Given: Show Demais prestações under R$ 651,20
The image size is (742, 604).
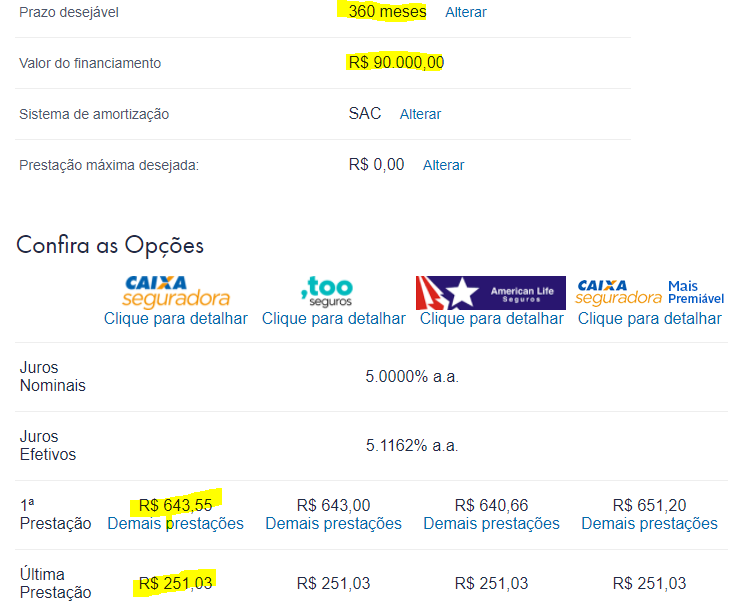Looking at the screenshot, I should (x=650, y=524).
